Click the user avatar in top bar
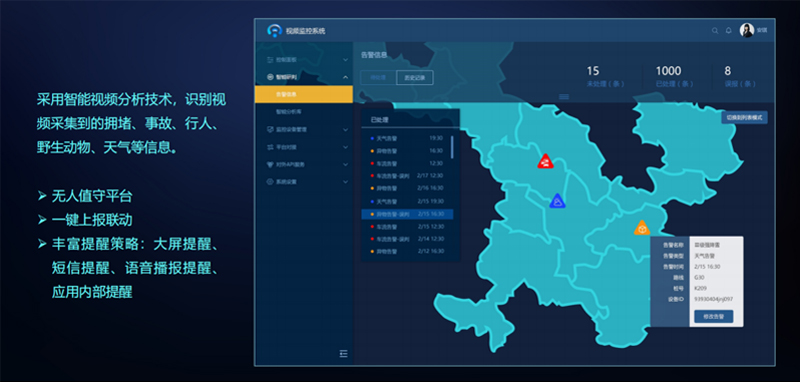Viewport: 800px width, 382px height. (x=746, y=30)
